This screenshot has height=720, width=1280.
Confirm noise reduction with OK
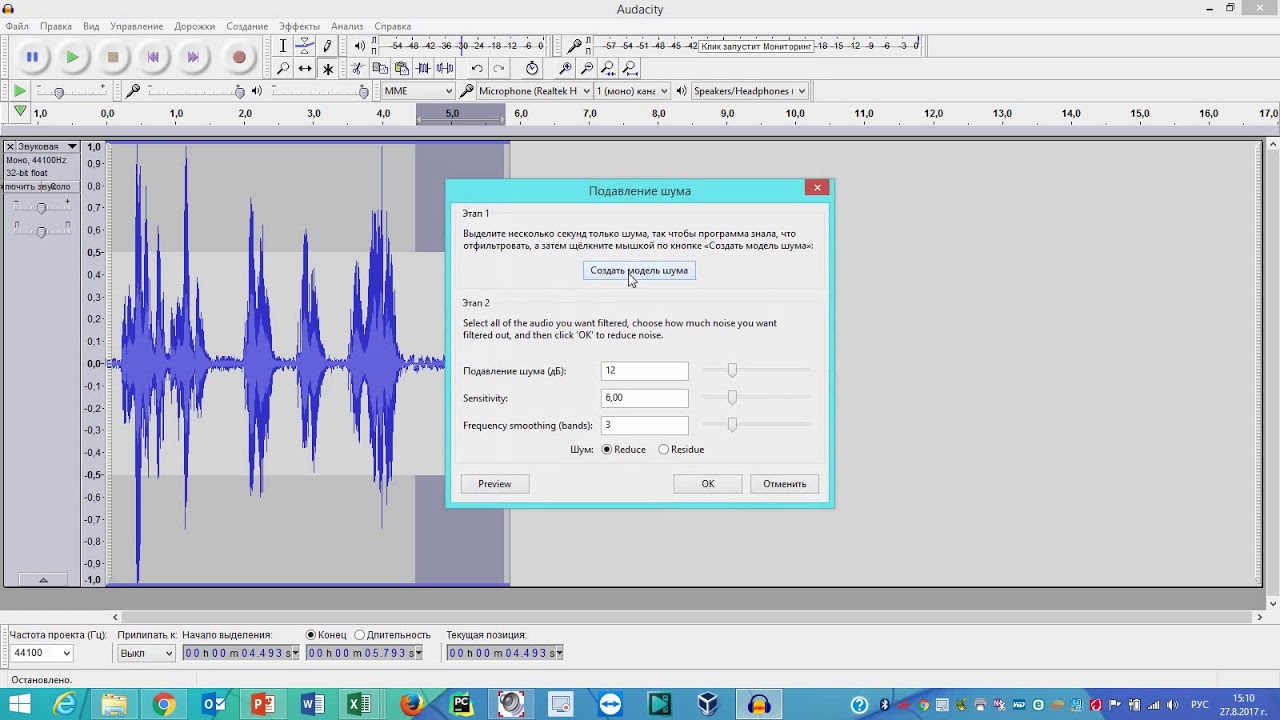click(x=708, y=484)
